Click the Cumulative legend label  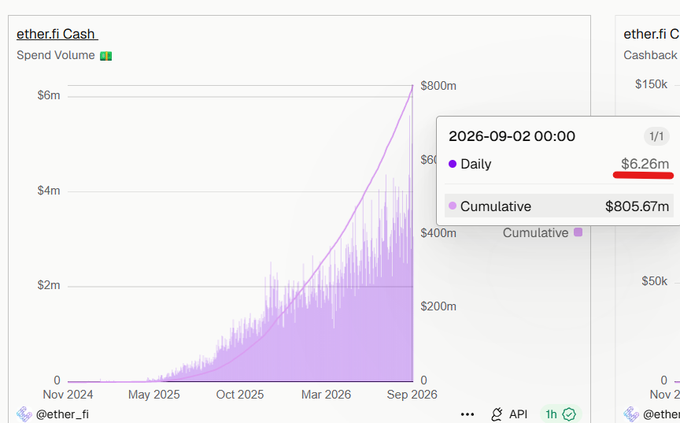coord(535,233)
